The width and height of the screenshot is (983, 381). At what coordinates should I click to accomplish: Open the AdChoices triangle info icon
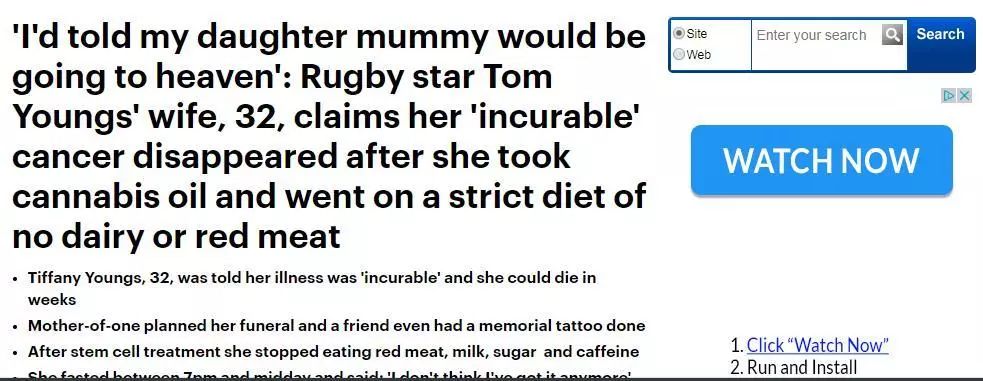click(950, 96)
